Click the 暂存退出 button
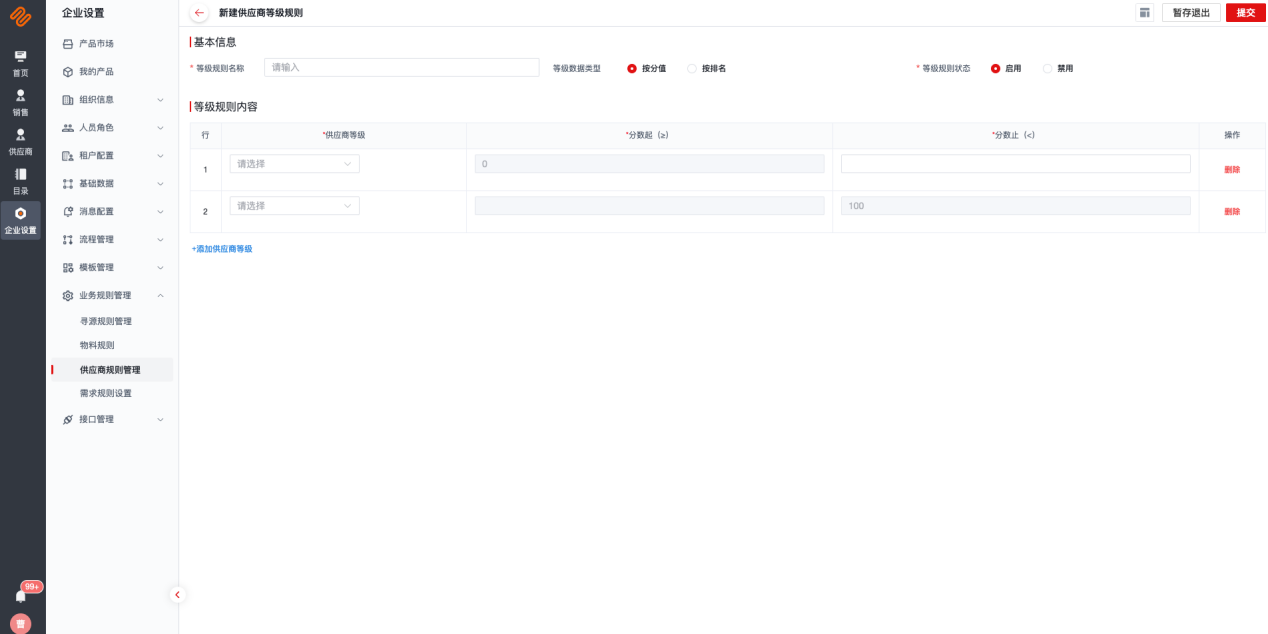Screen dimensions: 1268x634 pos(1191,13)
